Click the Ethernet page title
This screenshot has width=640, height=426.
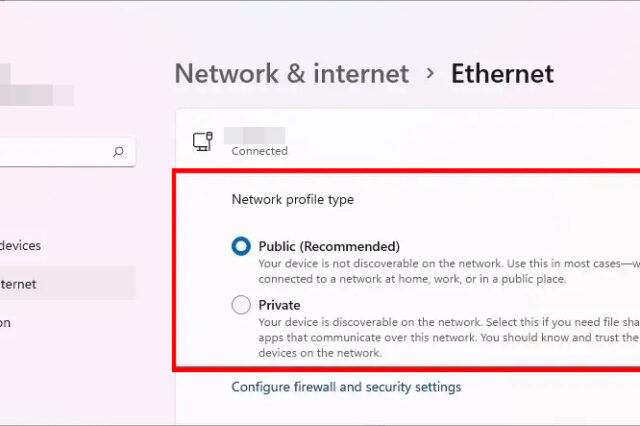tap(502, 73)
